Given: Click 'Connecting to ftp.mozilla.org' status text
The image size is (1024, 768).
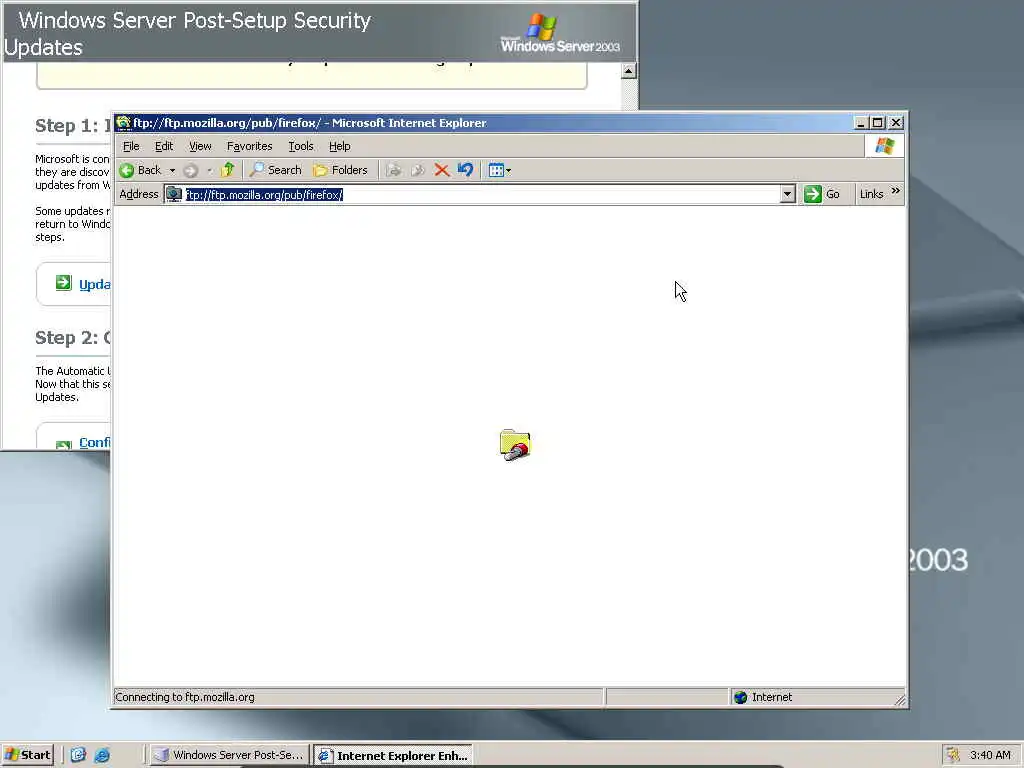Looking at the screenshot, I should click(185, 697).
